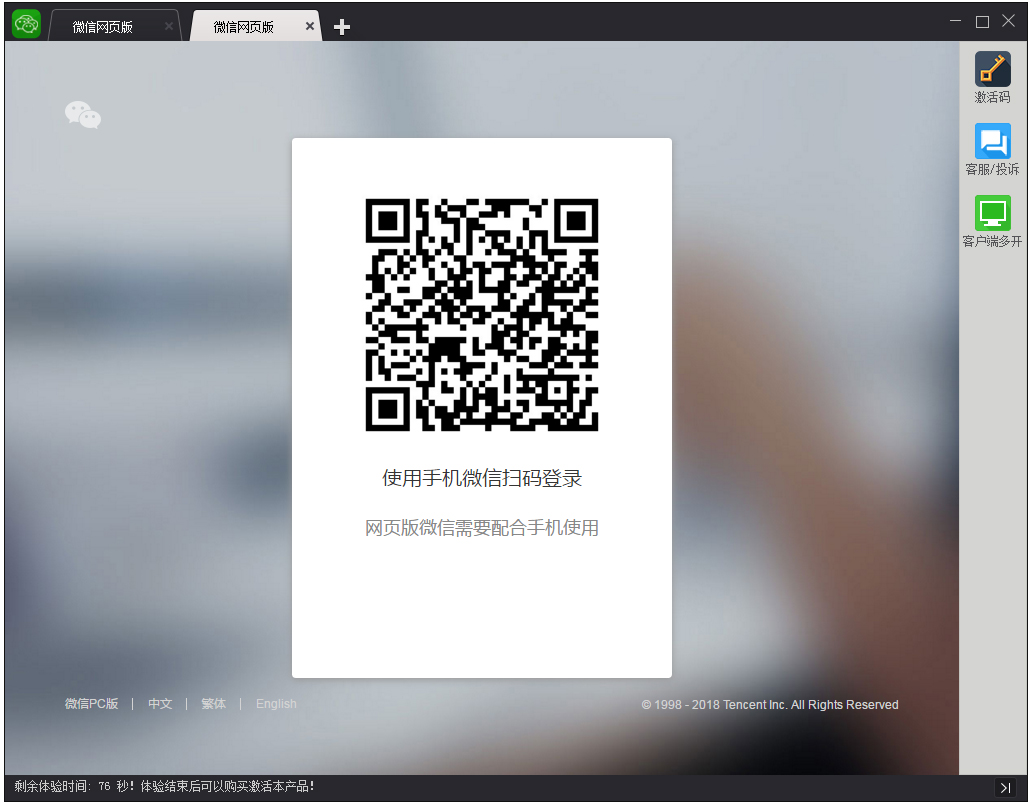This screenshot has width=1030, height=806.
Task: Open the 客服/投诉 chat bubble icon
Action: click(992, 141)
